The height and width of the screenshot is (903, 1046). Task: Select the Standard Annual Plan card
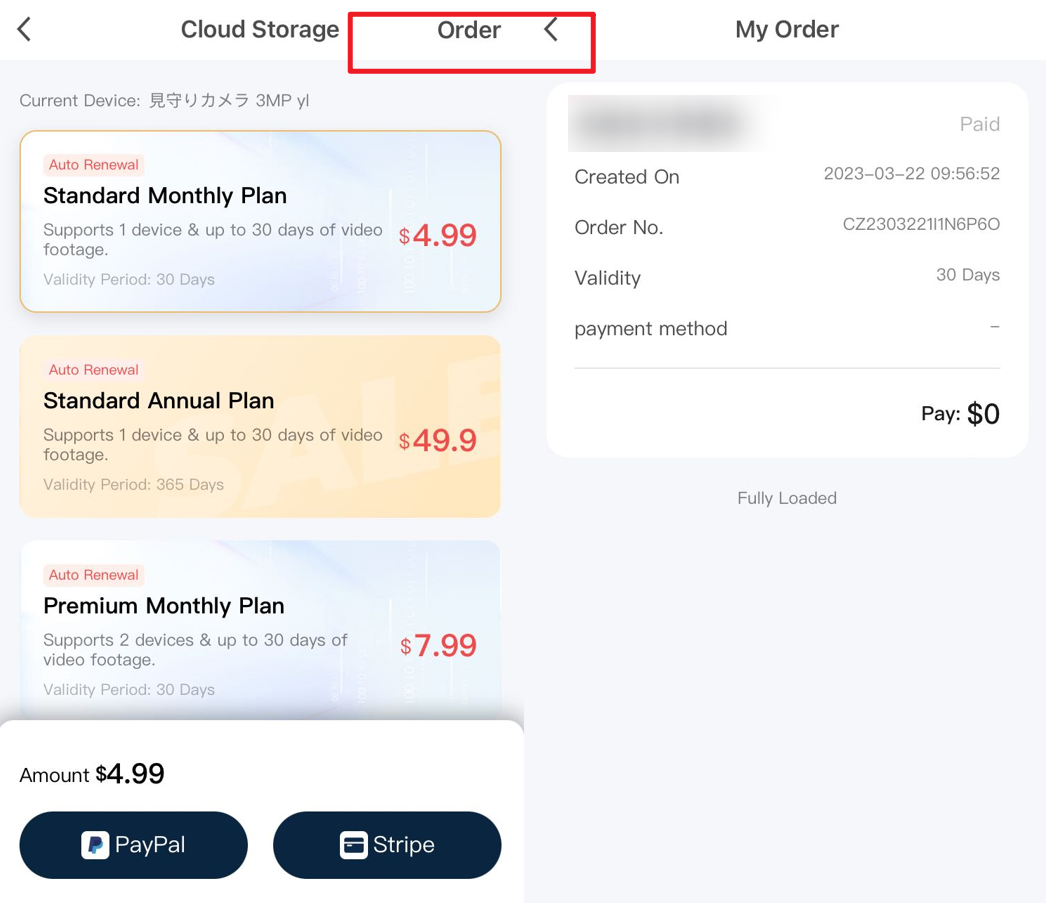(x=260, y=426)
